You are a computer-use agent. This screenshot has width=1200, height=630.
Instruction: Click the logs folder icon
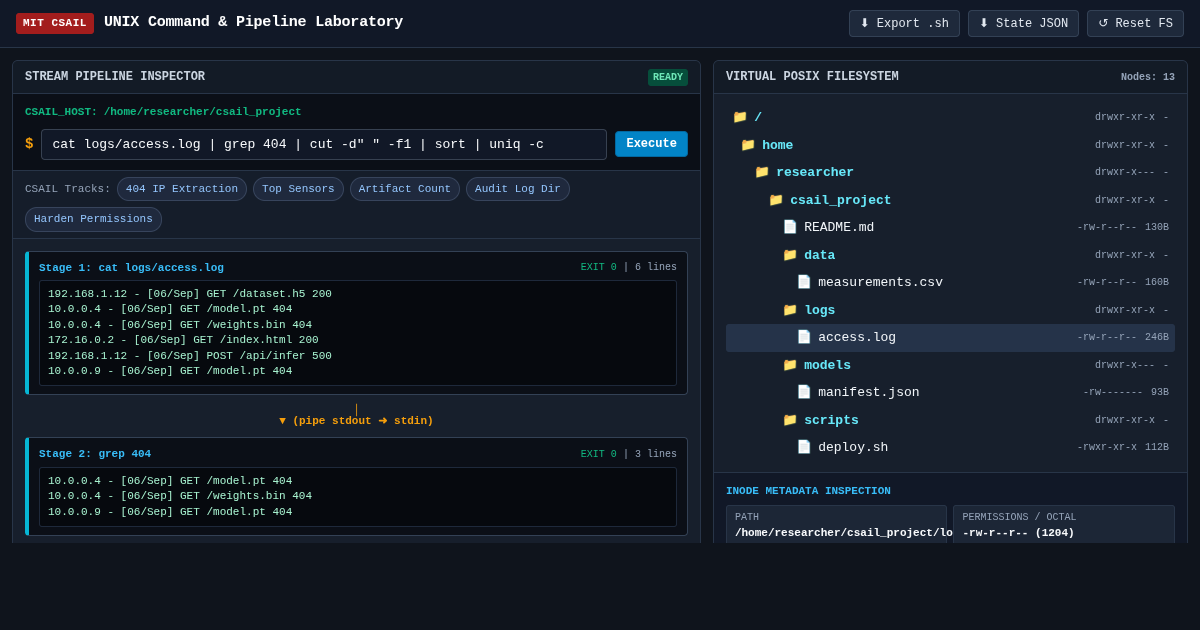point(790,310)
